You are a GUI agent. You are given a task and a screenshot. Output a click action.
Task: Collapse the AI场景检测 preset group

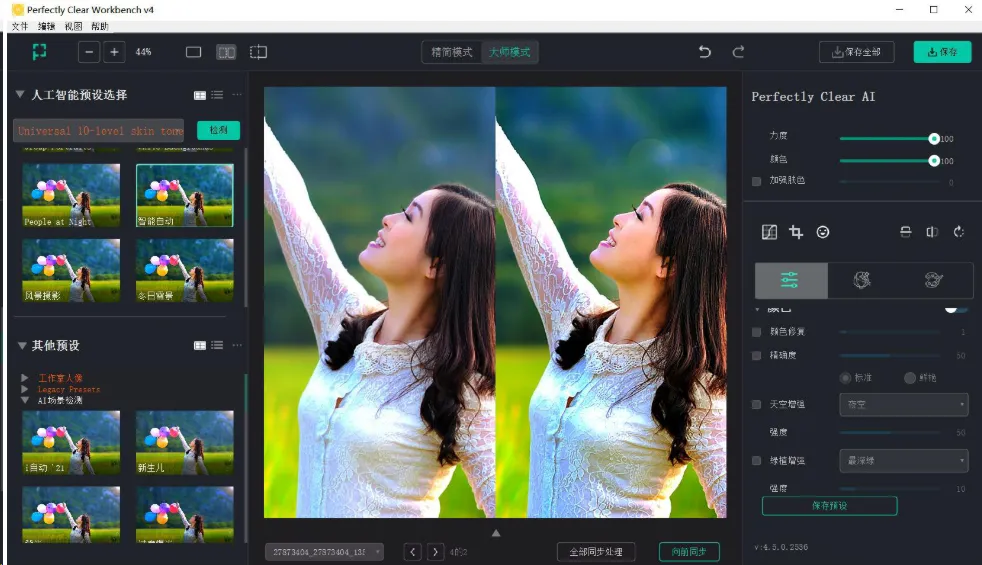tap(24, 400)
